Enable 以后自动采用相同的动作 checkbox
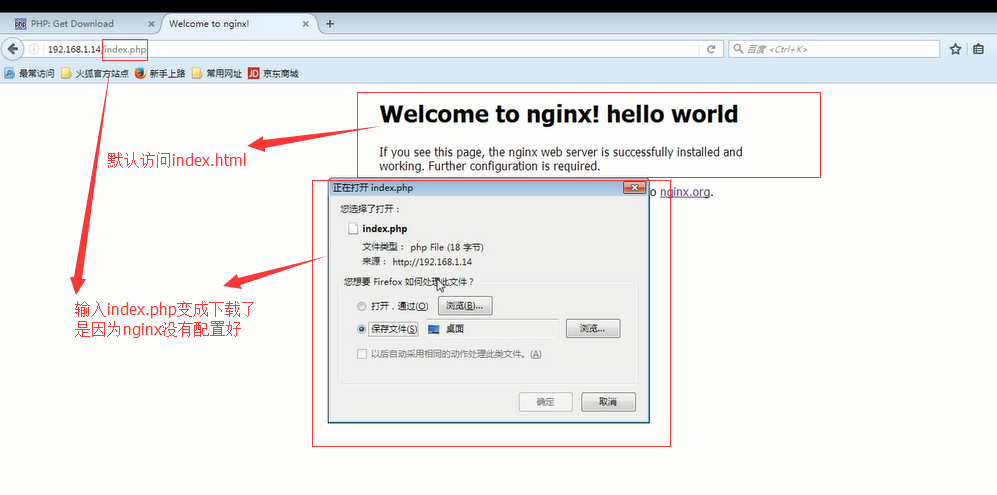The width and height of the screenshot is (997, 495). coord(362,354)
